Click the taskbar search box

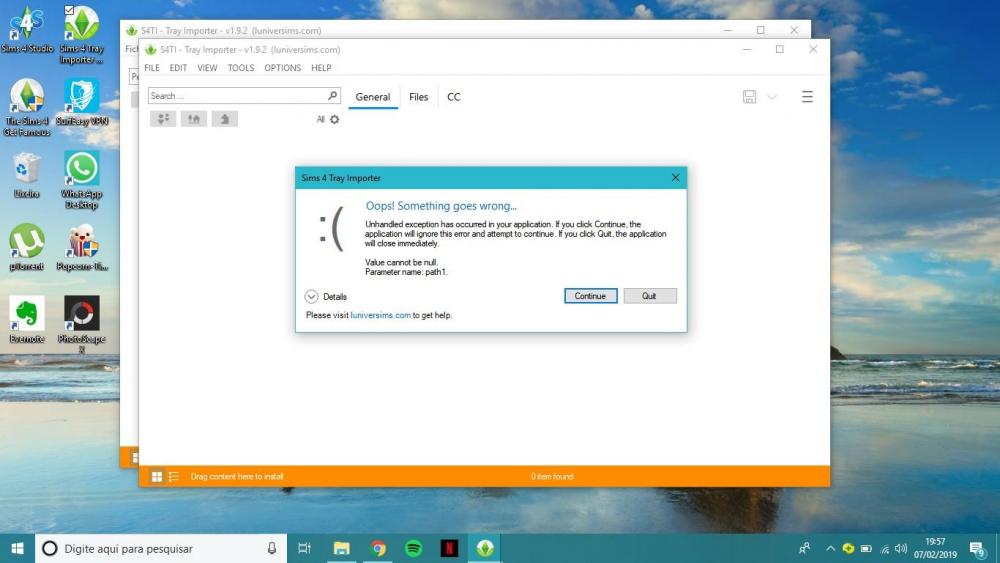click(161, 548)
